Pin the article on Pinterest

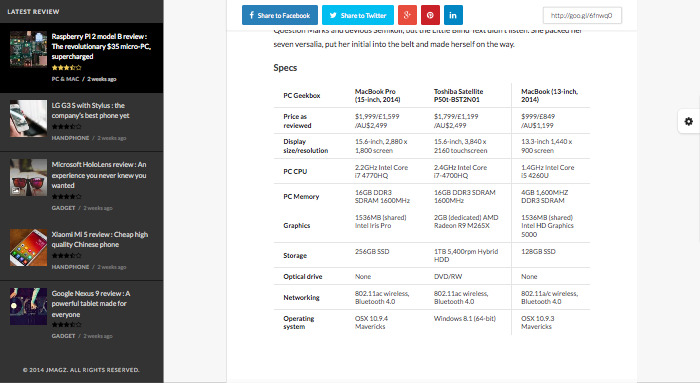point(430,15)
